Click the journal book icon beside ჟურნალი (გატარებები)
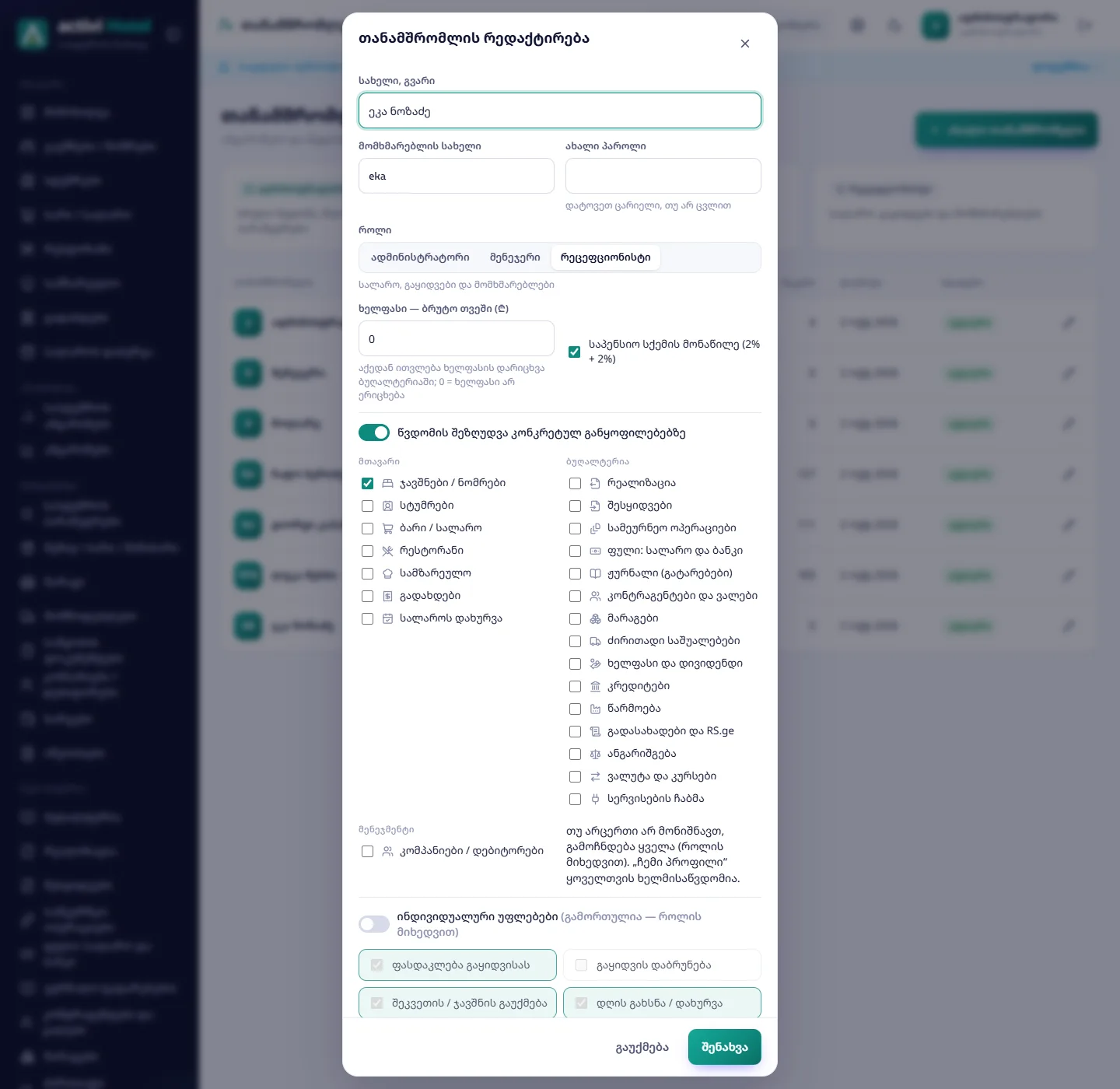Screen dimensions: 1120x1089 (595, 573)
